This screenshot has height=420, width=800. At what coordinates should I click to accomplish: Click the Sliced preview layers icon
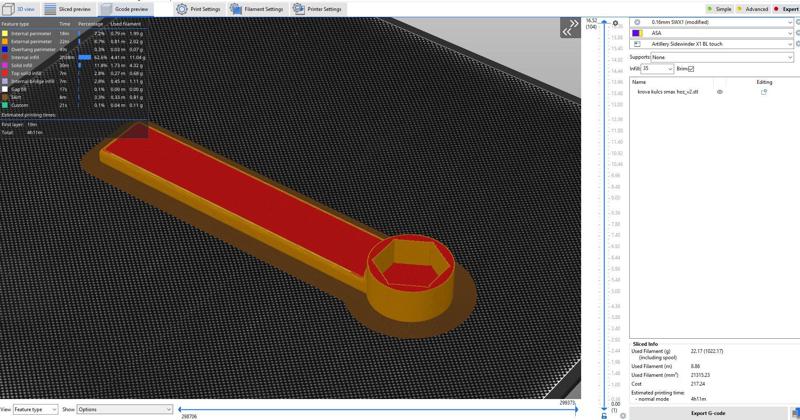point(49,9)
